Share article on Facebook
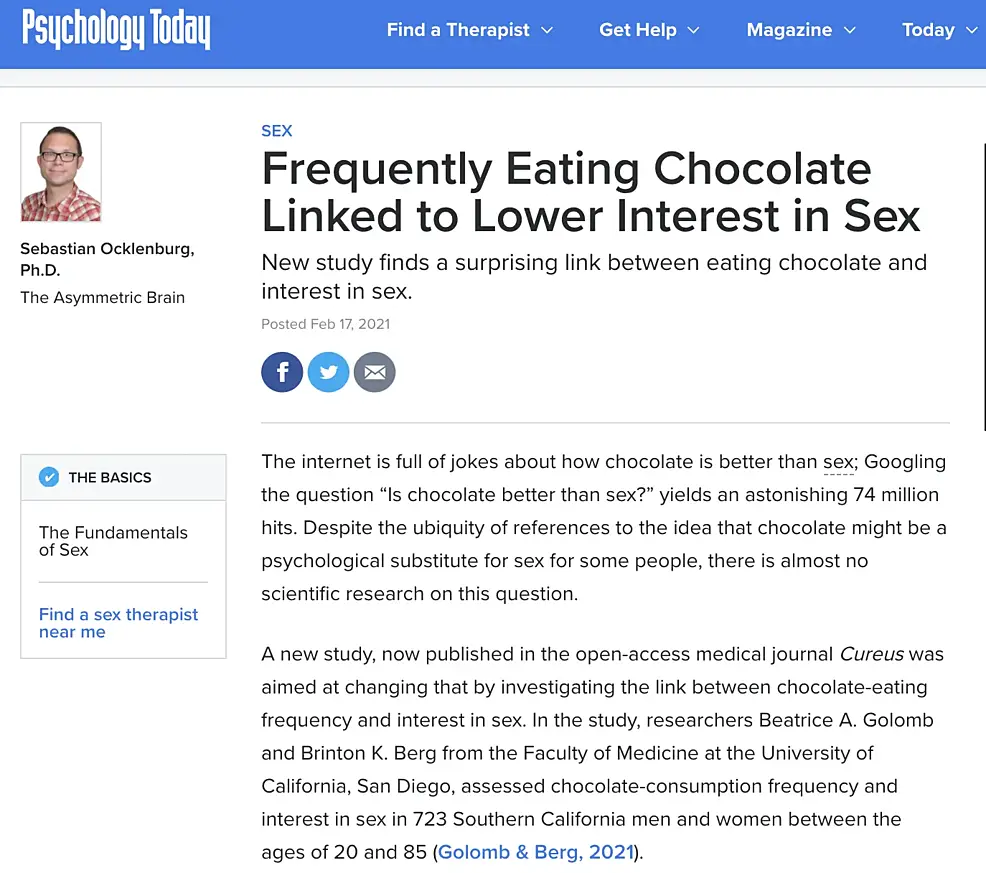Image resolution: width=986 pixels, height=873 pixels. 282,373
